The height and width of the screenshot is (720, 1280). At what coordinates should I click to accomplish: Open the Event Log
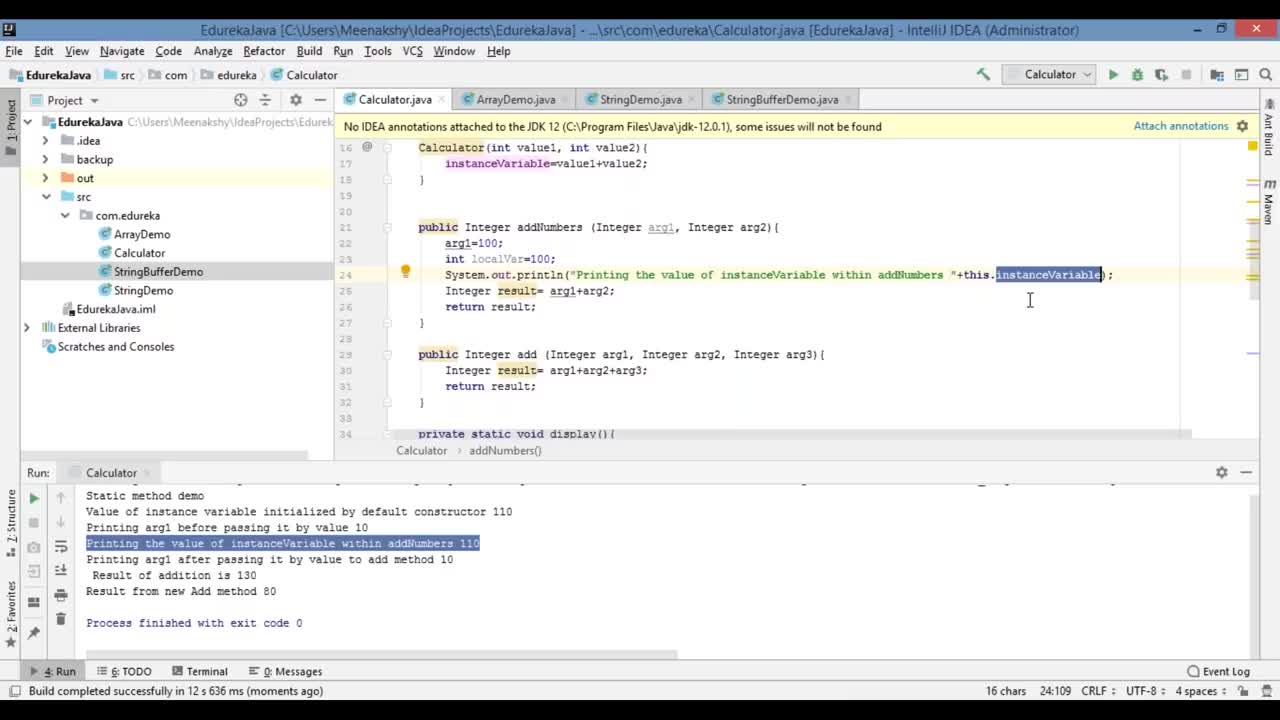coord(1218,671)
